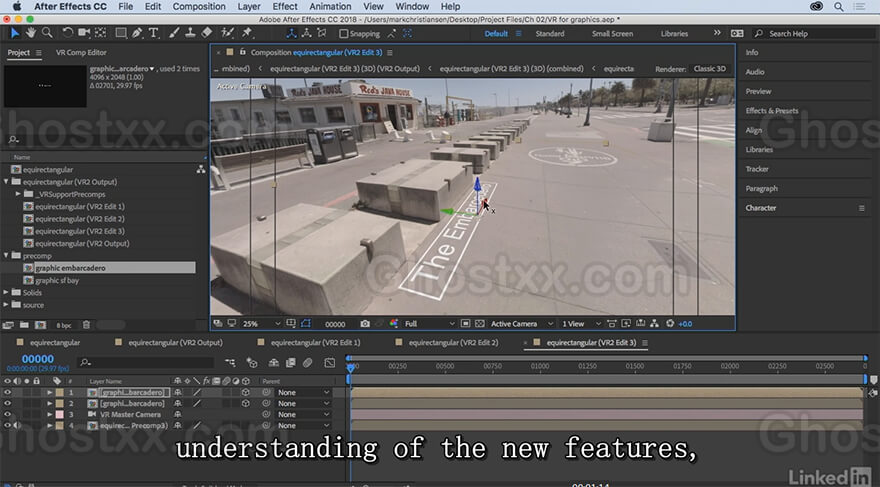880x487 pixels.
Task: Select the Rectangle shape tool
Action: pos(121,33)
